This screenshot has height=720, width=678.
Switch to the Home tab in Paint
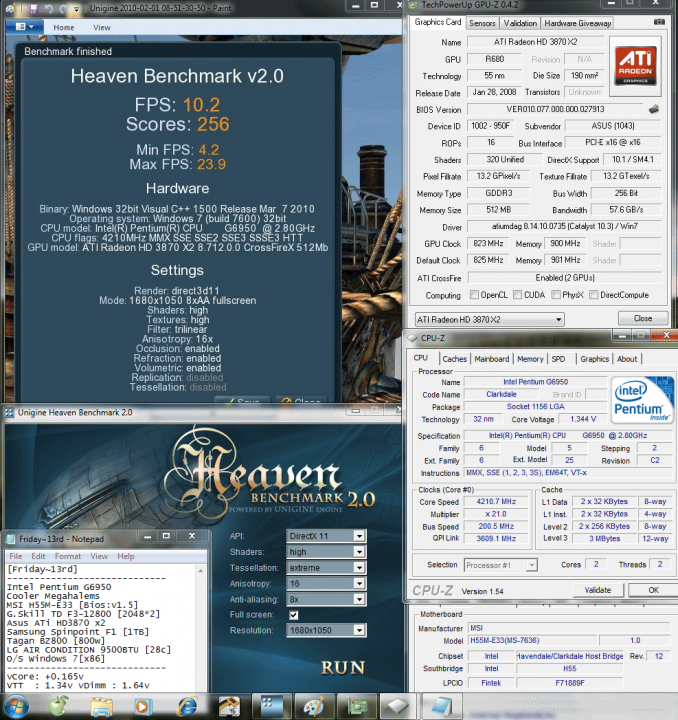point(63,28)
